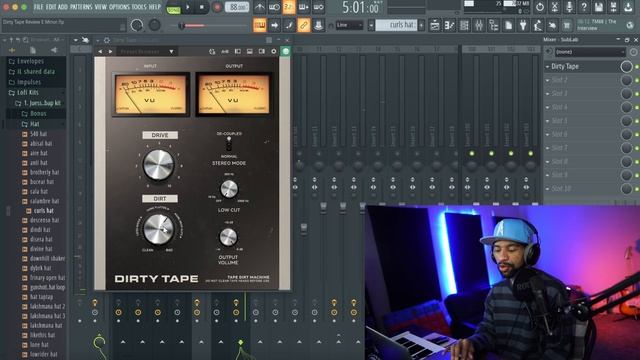The height and width of the screenshot is (360, 640).
Task: Toggle the green LED on mixer track 101
Action: pos(491,153)
